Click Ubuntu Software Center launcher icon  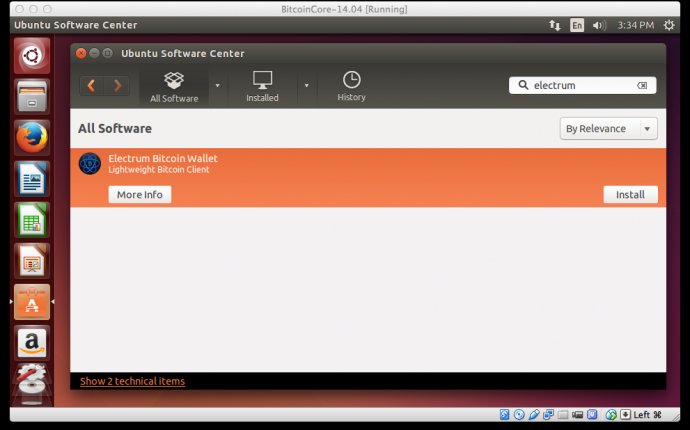pos(32,301)
